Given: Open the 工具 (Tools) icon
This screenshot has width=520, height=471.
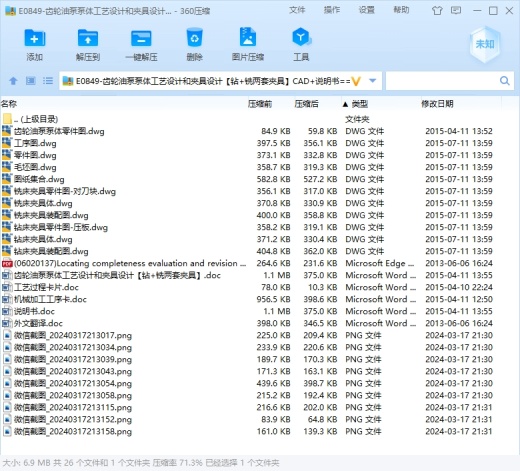Looking at the screenshot, I should coord(301,37).
